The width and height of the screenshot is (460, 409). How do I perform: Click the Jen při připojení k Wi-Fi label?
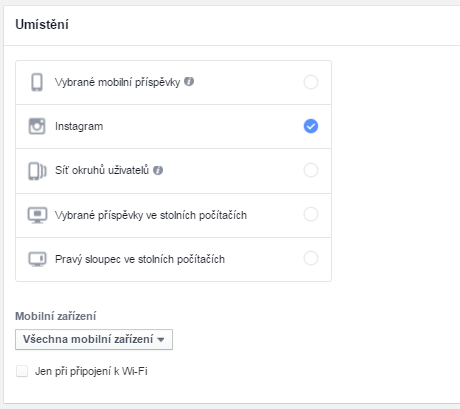pyautogui.click(x=91, y=371)
